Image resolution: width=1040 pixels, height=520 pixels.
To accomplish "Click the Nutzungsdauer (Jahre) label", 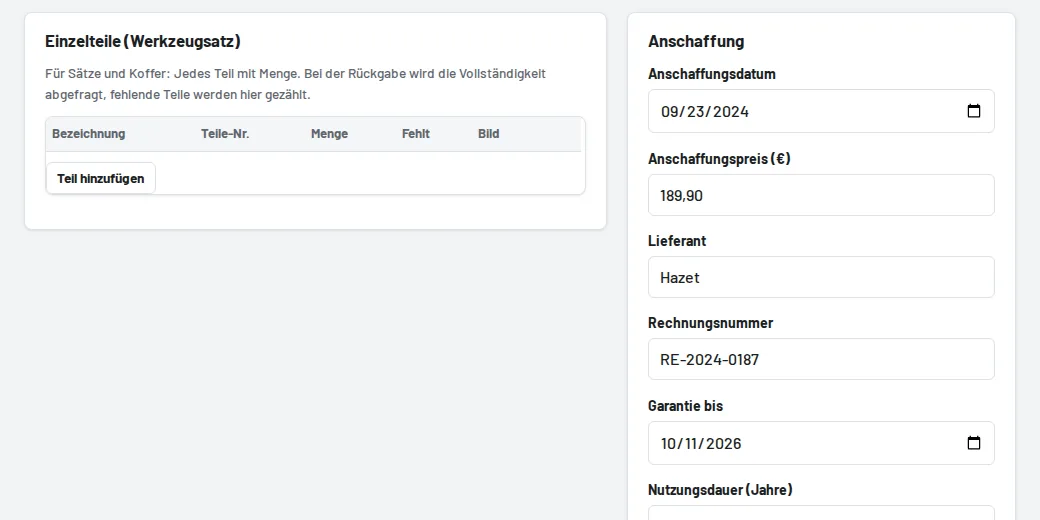I will [720, 490].
